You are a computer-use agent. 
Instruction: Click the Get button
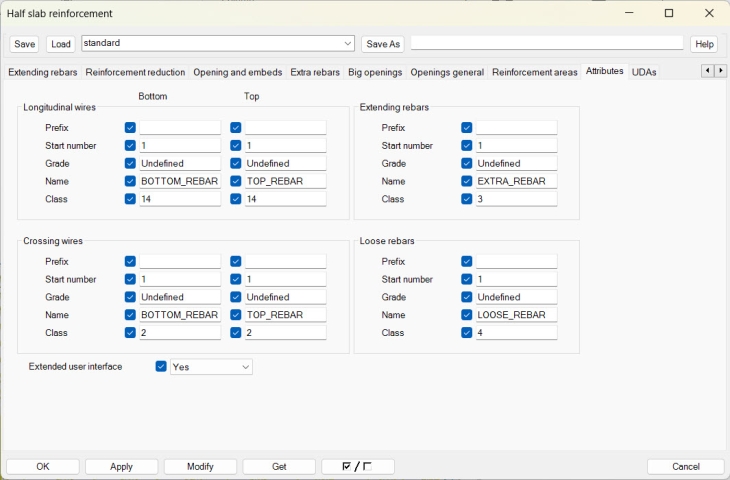[x=279, y=467]
